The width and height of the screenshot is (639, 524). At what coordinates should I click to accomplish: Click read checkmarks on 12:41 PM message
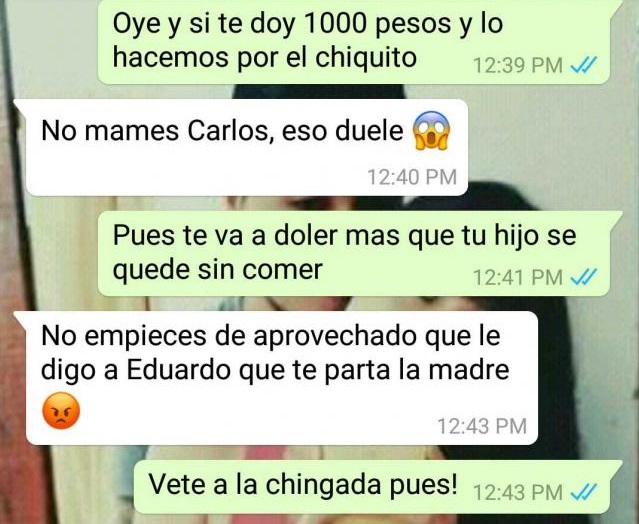point(583,277)
